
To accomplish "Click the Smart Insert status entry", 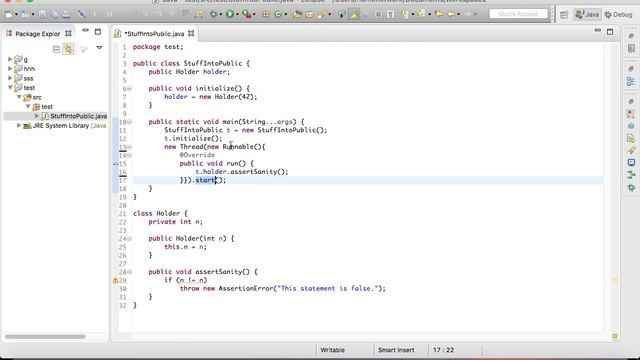I will click(x=396, y=350).
